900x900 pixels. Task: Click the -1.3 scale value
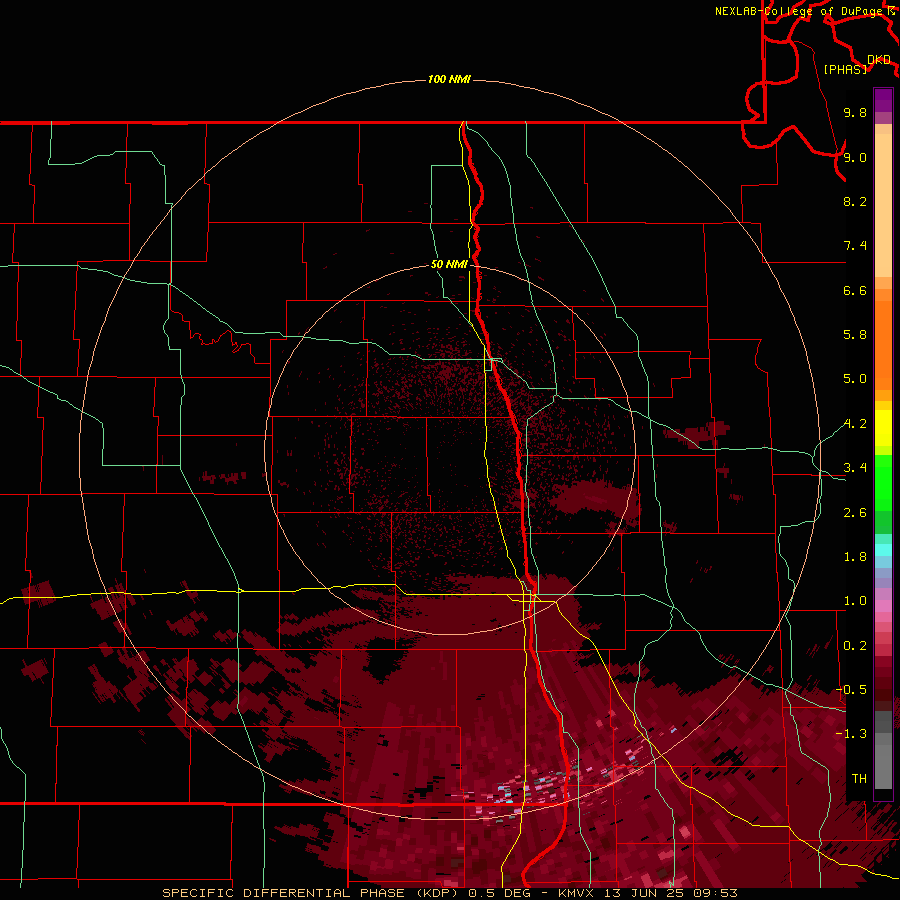(851, 734)
